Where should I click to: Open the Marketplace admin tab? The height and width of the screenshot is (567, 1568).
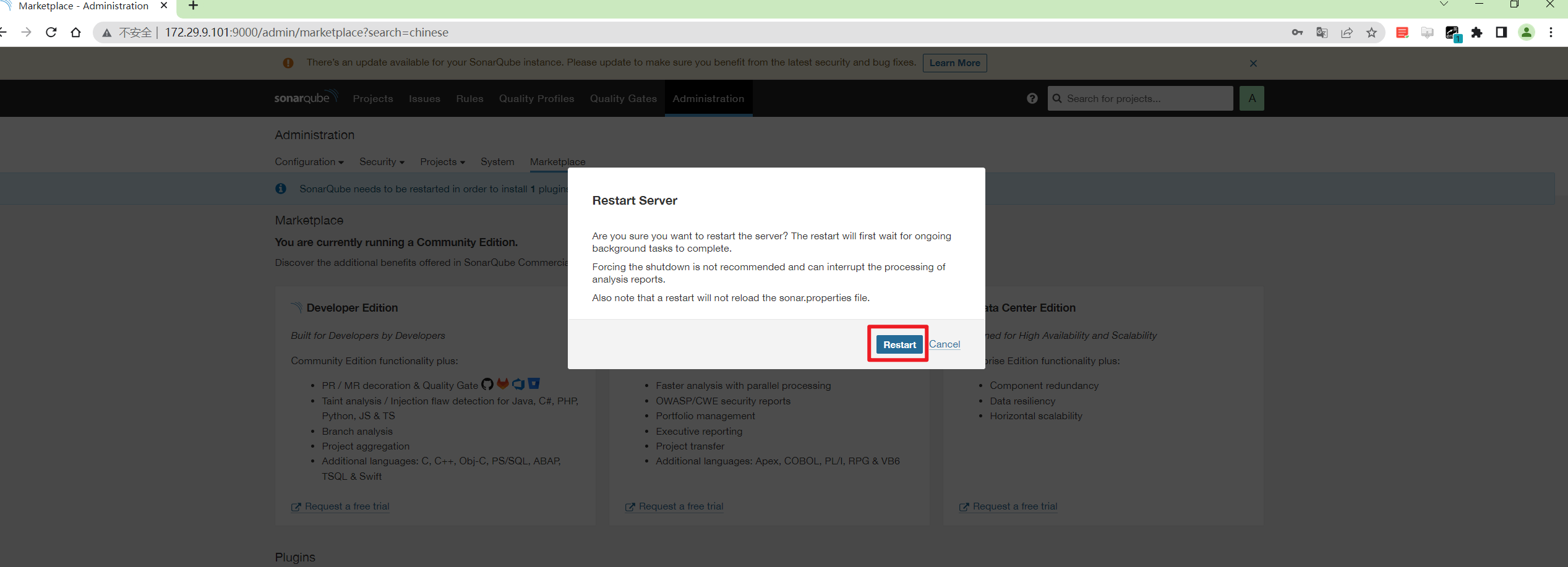click(557, 162)
